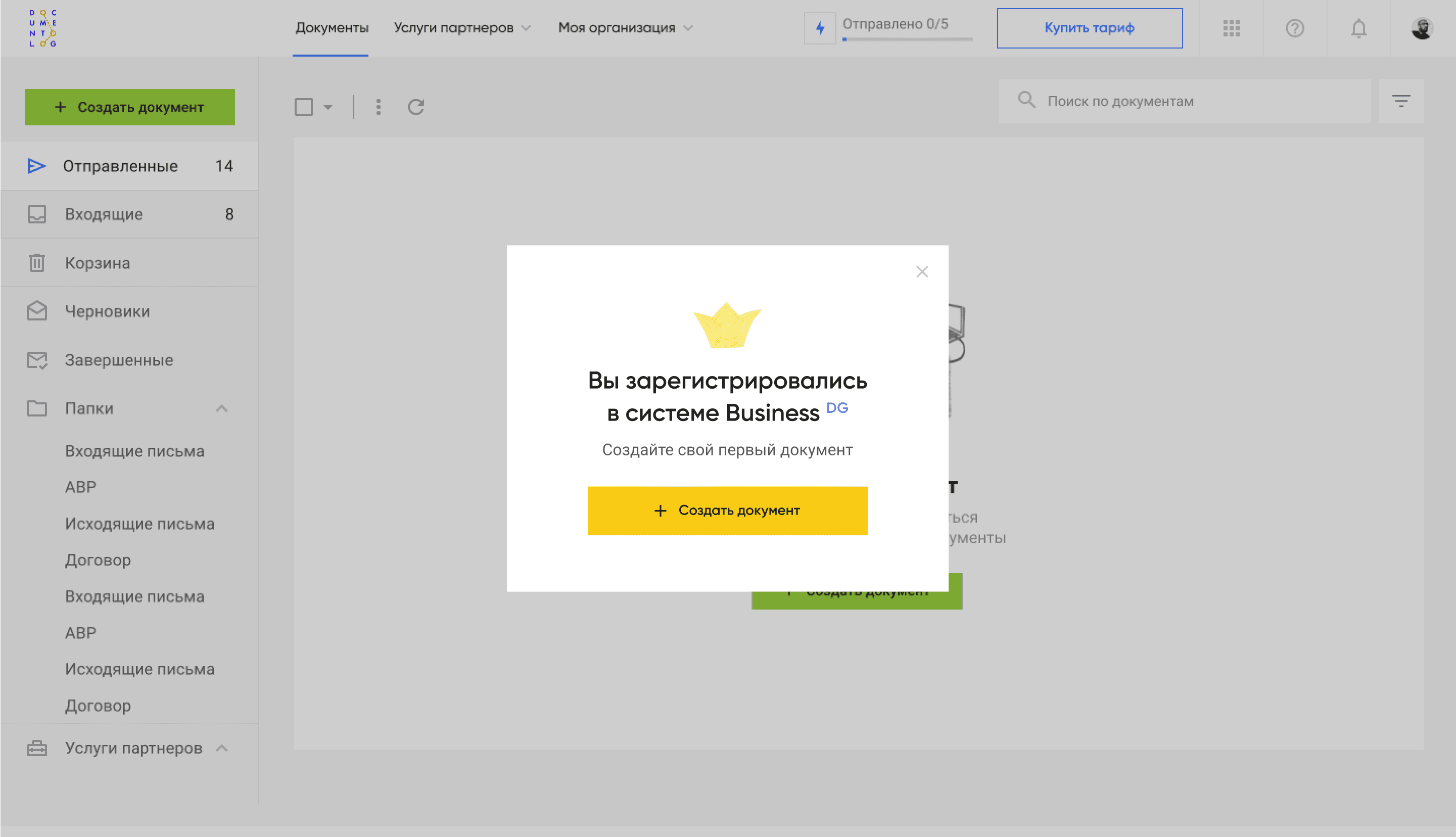This screenshot has height=837, width=1456.
Task: Expand Моя организация dropdown
Action: point(625,28)
